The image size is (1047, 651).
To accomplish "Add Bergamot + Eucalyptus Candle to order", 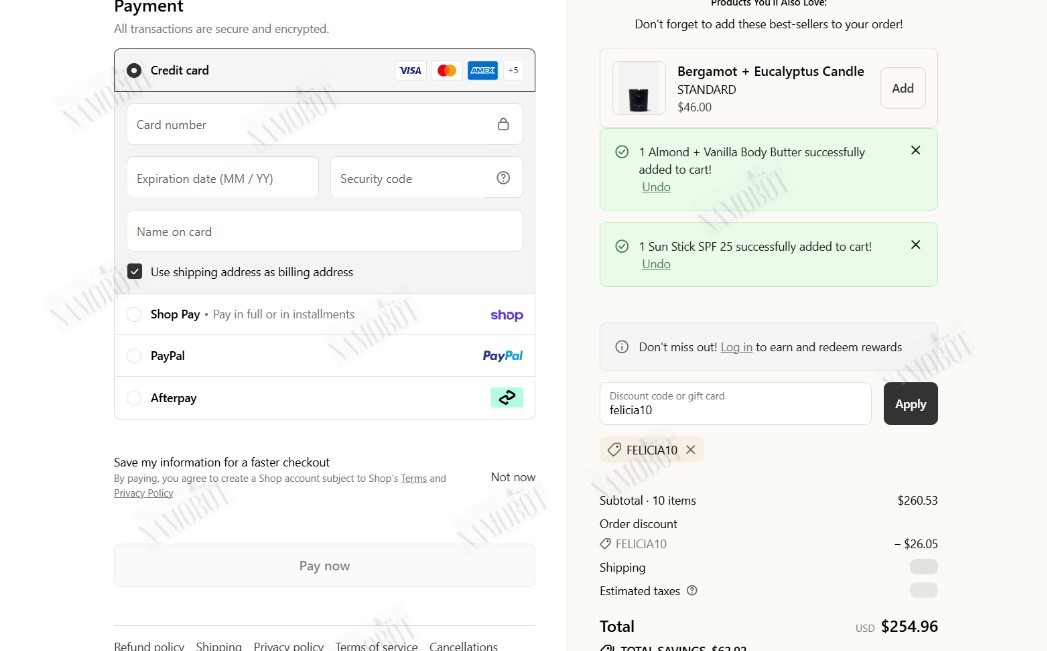I will pyautogui.click(x=903, y=88).
